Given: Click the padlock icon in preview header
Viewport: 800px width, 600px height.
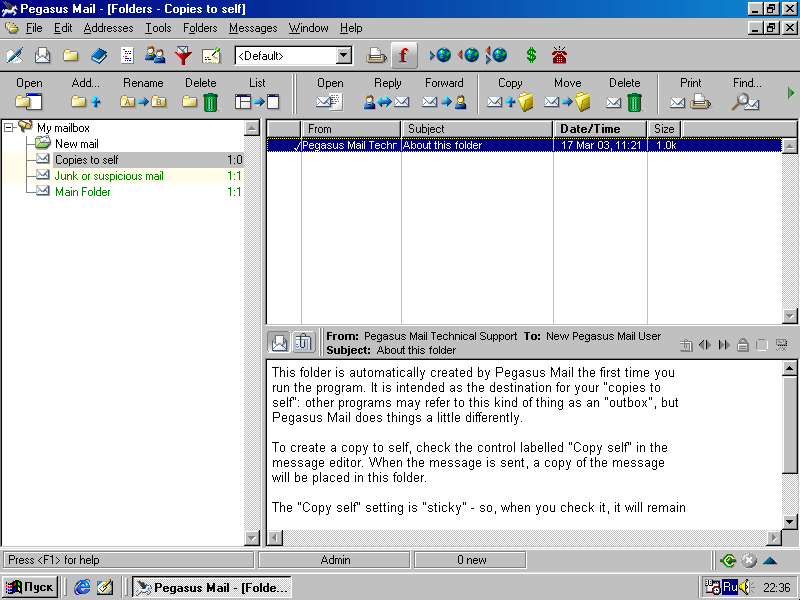Looking at the screenshot, I should tap(743, 345).
